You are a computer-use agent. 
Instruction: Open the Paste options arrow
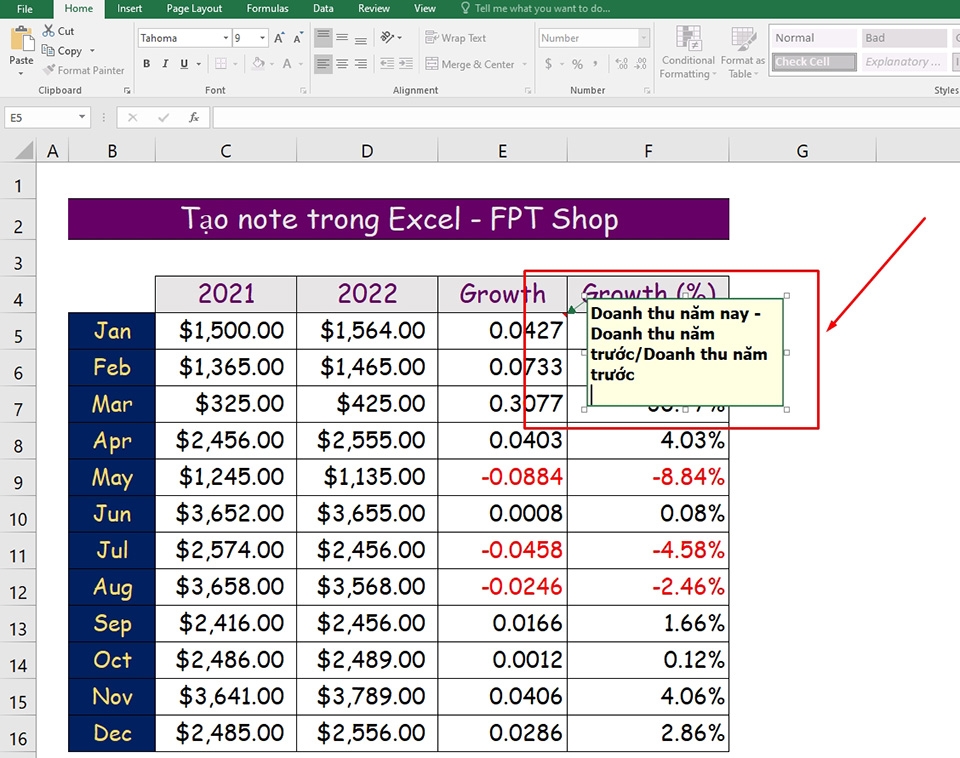click(21, 74)
